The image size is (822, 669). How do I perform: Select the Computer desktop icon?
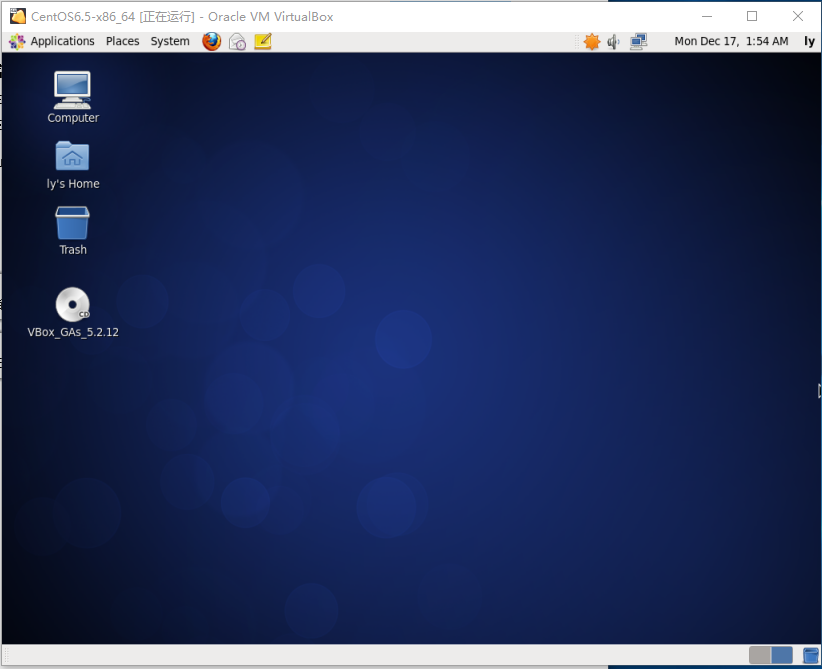pyautogui.click(x=73, y=98)
